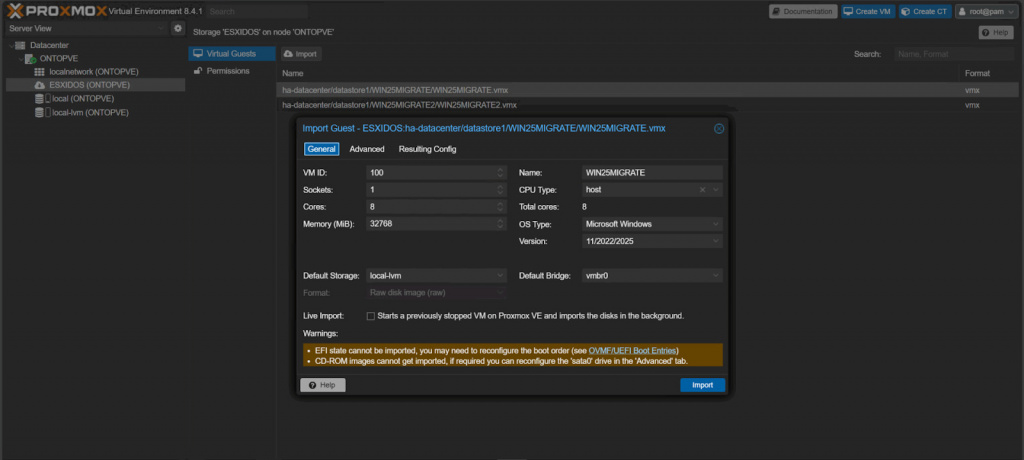Open the Server View dropdown

pyautogui.click(x=86, y=29)
